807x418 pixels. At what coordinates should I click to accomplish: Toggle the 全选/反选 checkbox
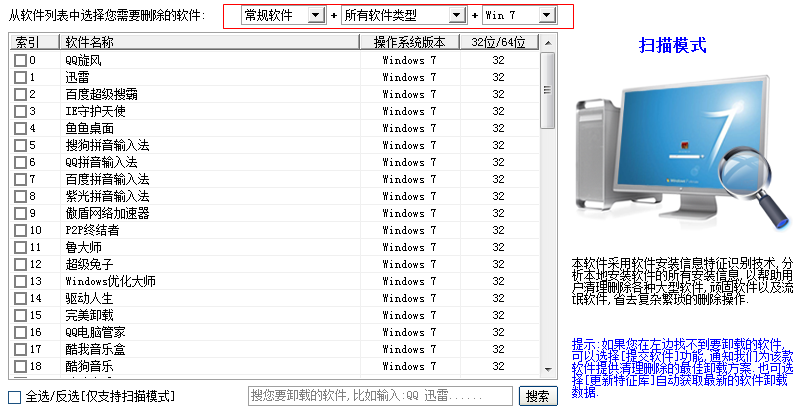pos(14,397)
